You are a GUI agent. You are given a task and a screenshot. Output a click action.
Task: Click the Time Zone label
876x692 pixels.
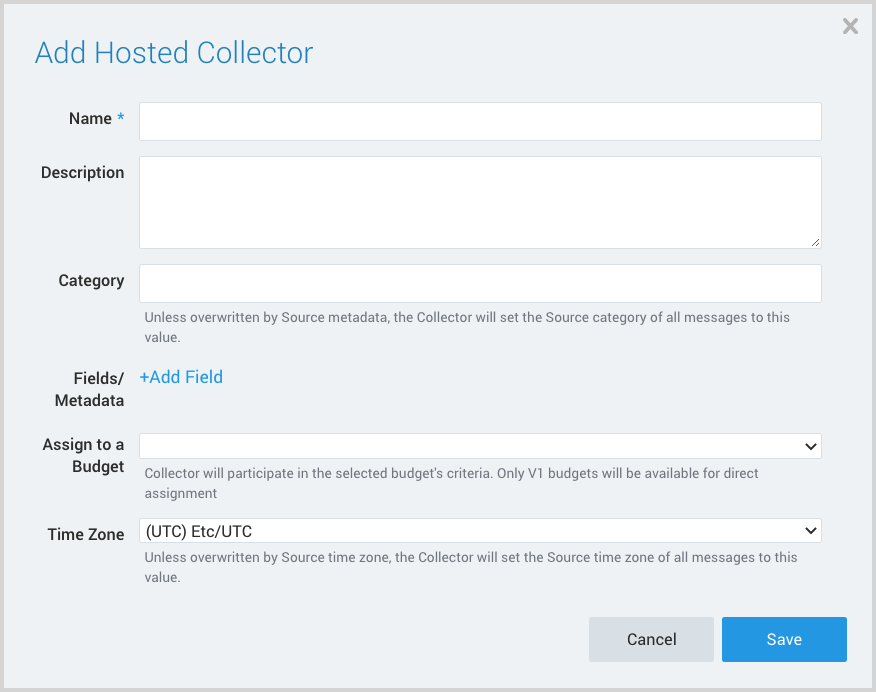(86, 534)
